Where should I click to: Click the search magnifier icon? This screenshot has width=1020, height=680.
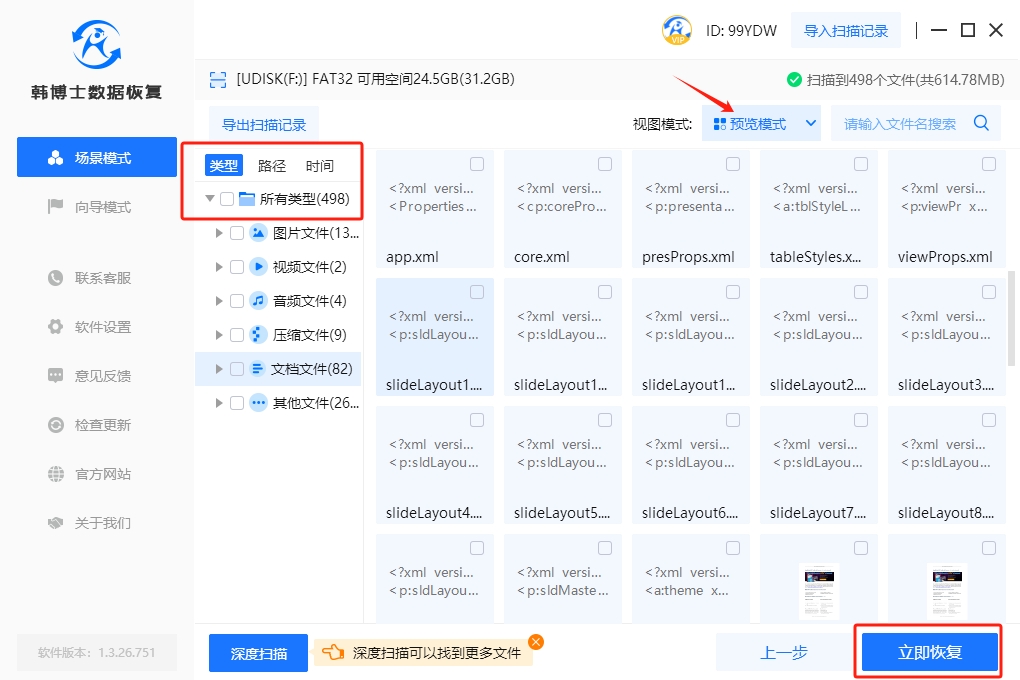click(981, 123)
